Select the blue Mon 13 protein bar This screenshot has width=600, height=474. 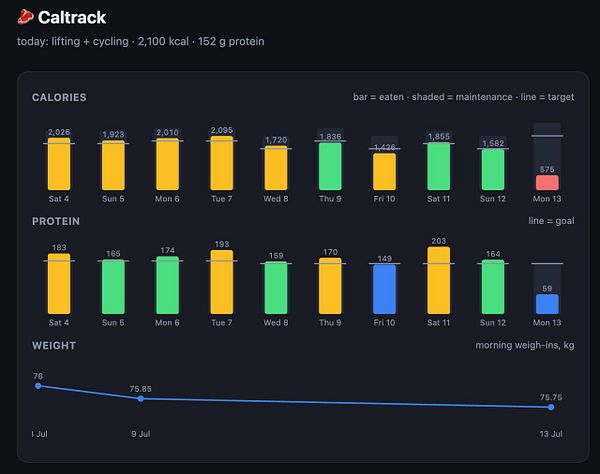[x=547, y=304]
